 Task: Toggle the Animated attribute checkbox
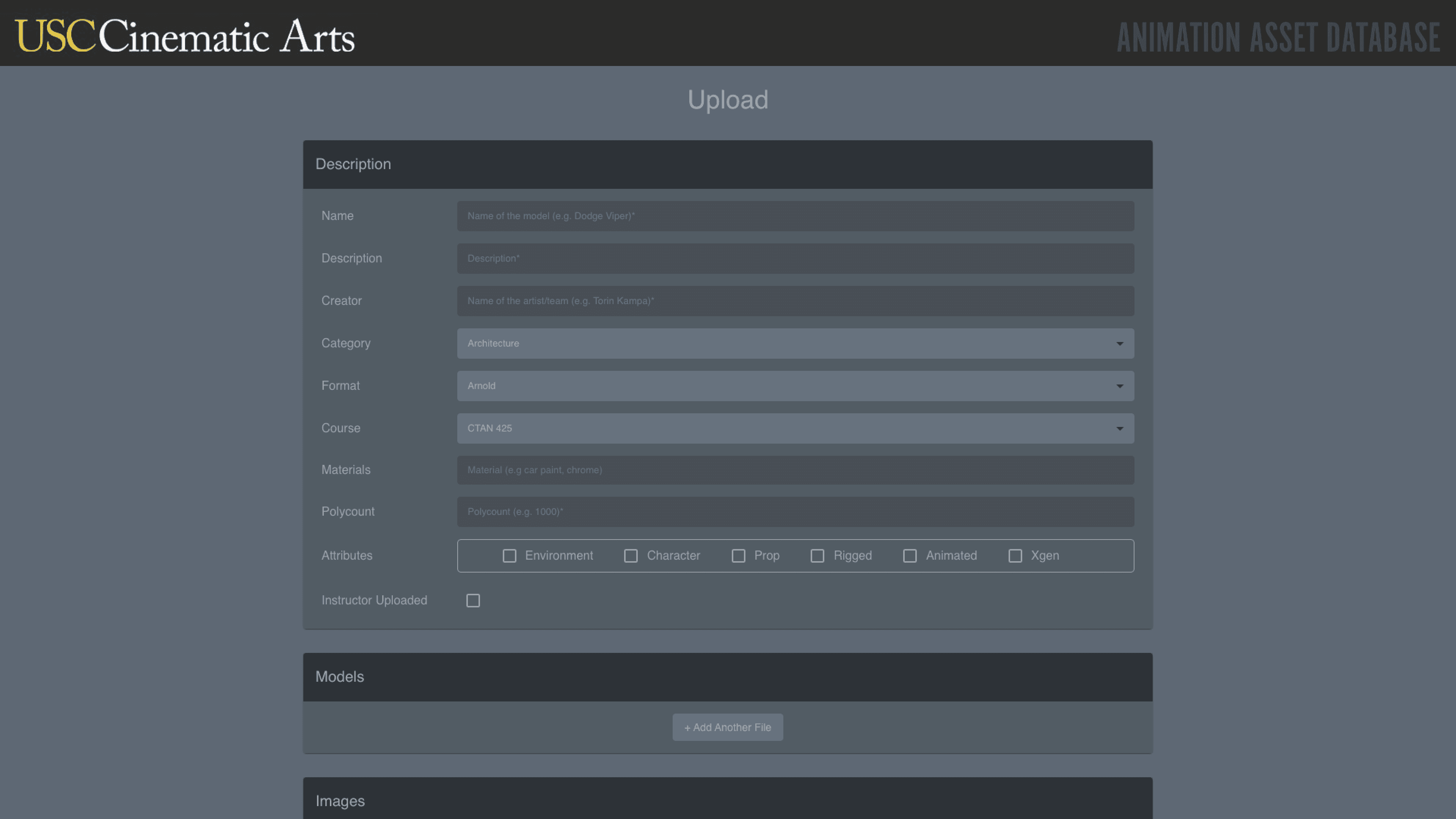910,555
